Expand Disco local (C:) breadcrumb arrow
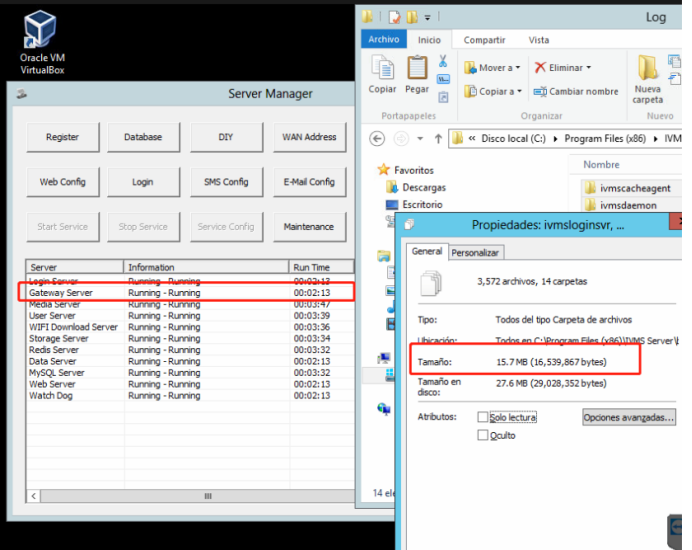 pyautogui.click(x=555, y=139)
